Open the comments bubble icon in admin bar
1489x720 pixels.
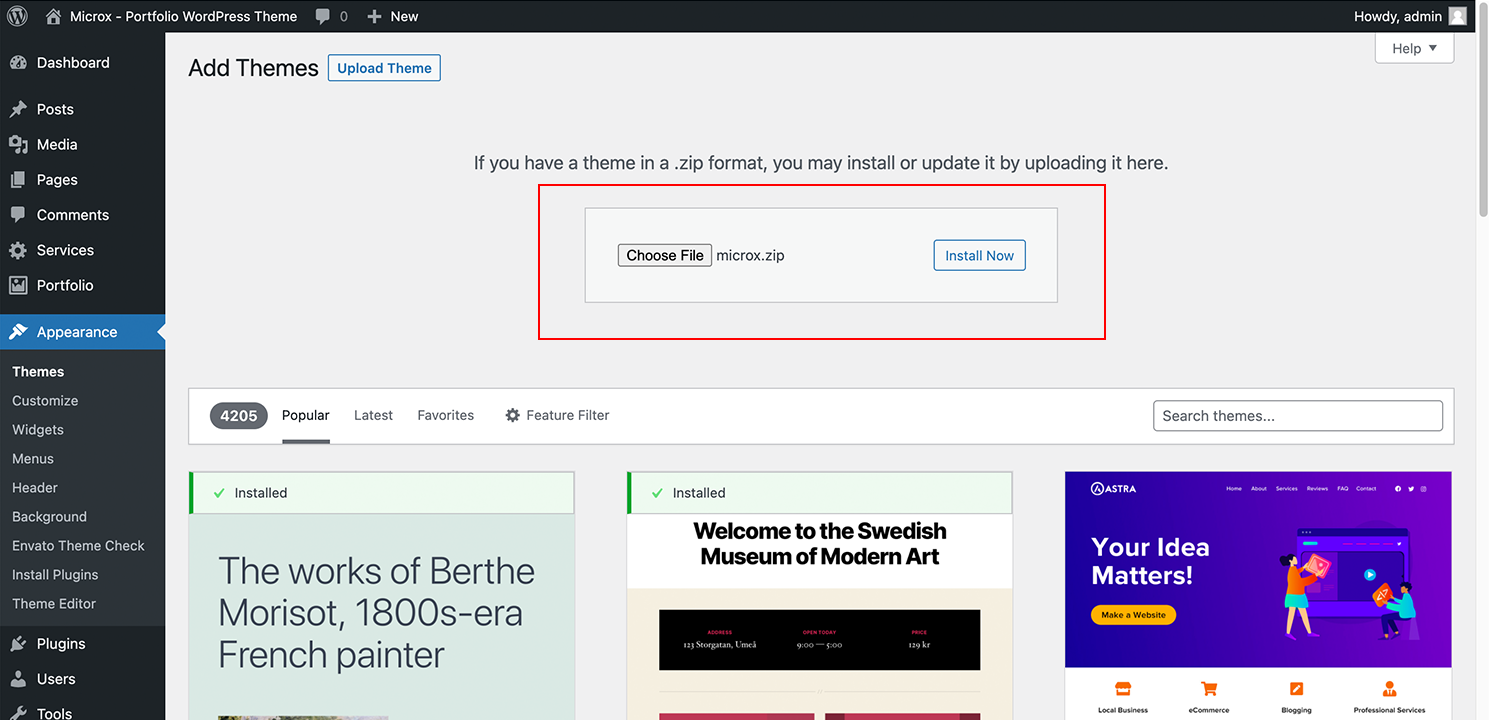coord(323,16)
